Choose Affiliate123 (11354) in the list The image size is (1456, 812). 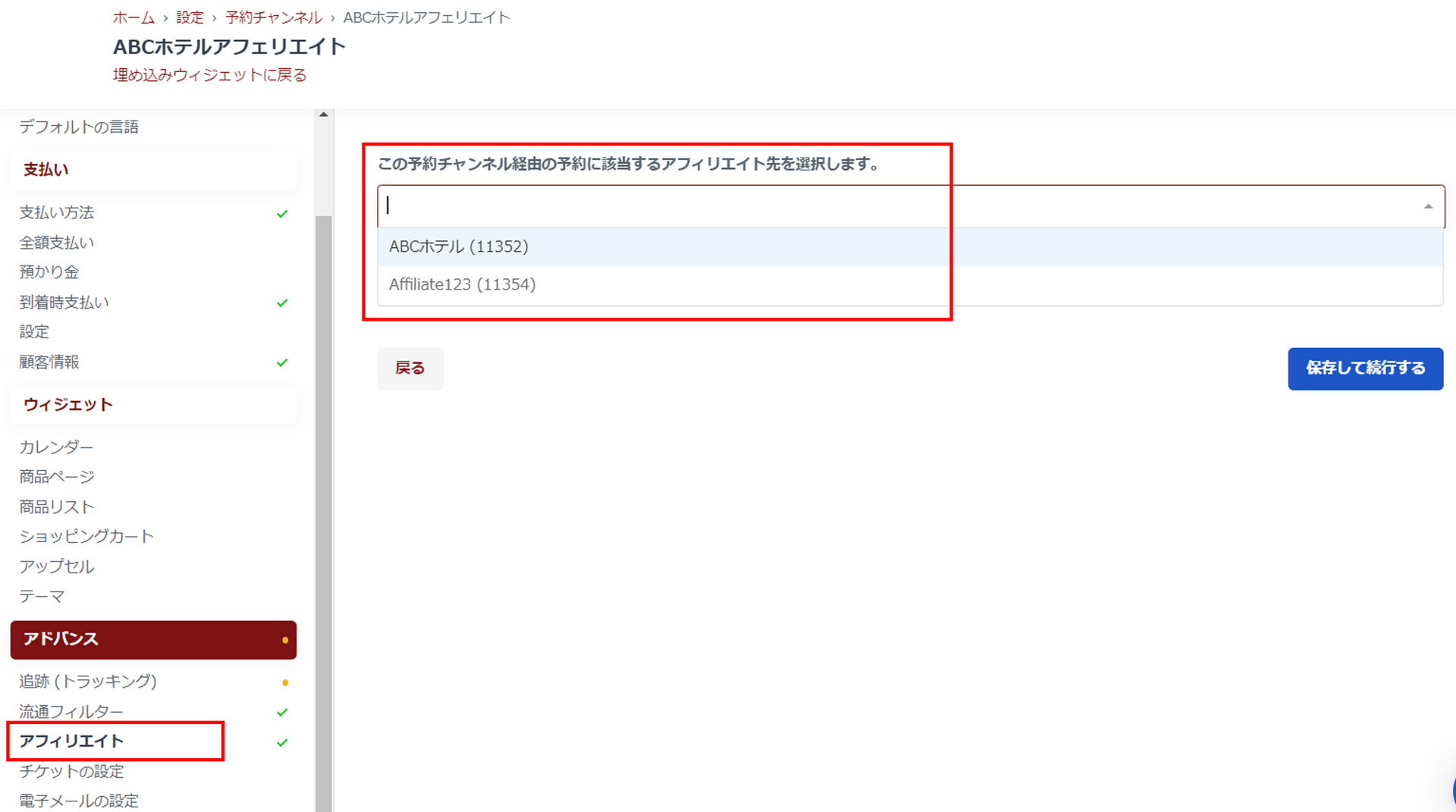[x=463, y=285]
